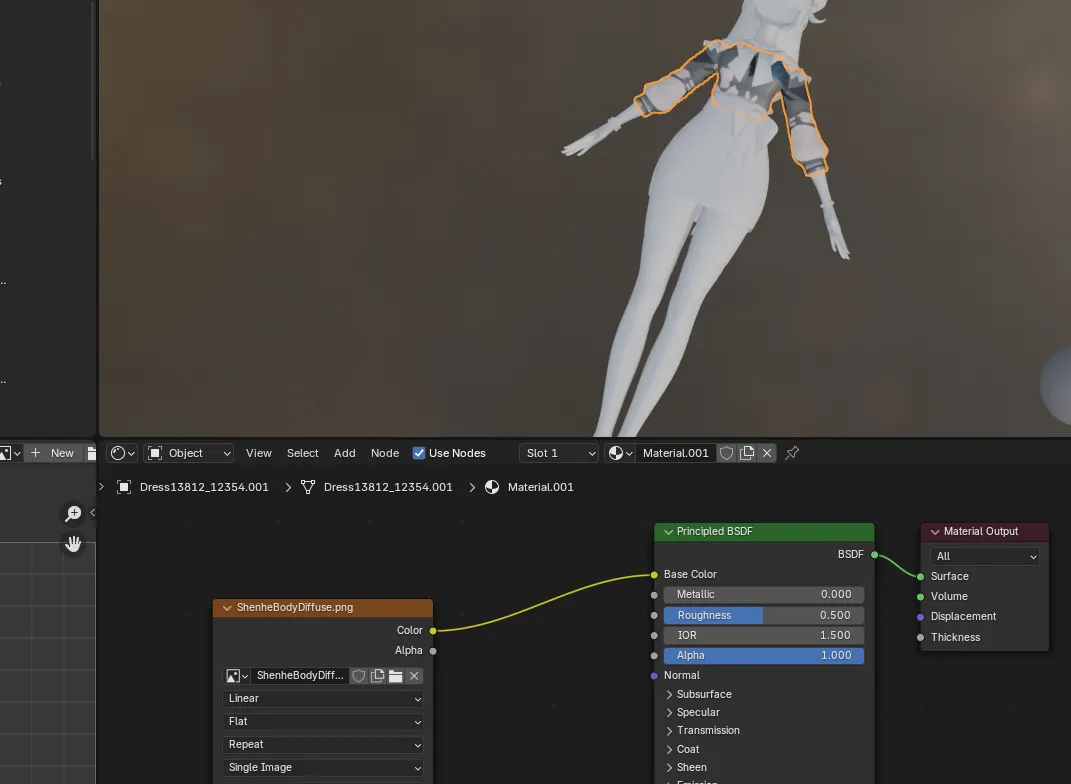Click the Base Color input socket
Image resolution: width=1071 pixels, height=784 pixels.
click(654, 575)
